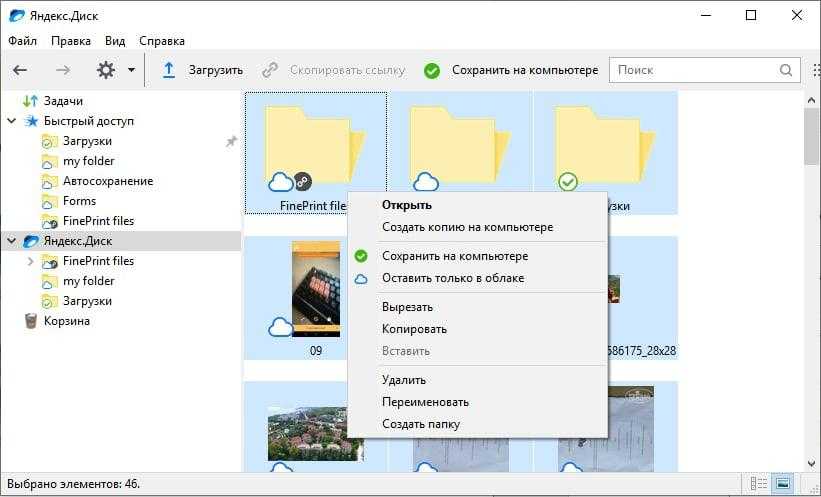Click the Загрузить upload button

(202, 70)
